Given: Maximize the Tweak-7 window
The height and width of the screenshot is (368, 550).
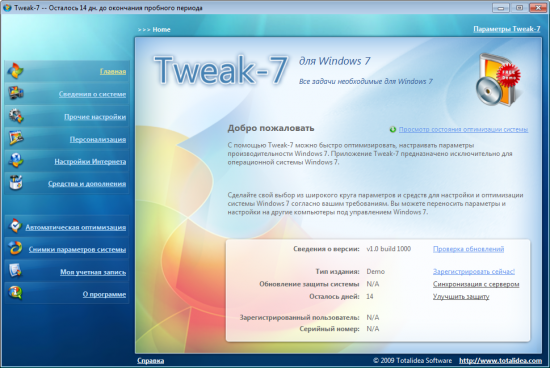Looking at the screenshot, I should (x=519, y=8).
